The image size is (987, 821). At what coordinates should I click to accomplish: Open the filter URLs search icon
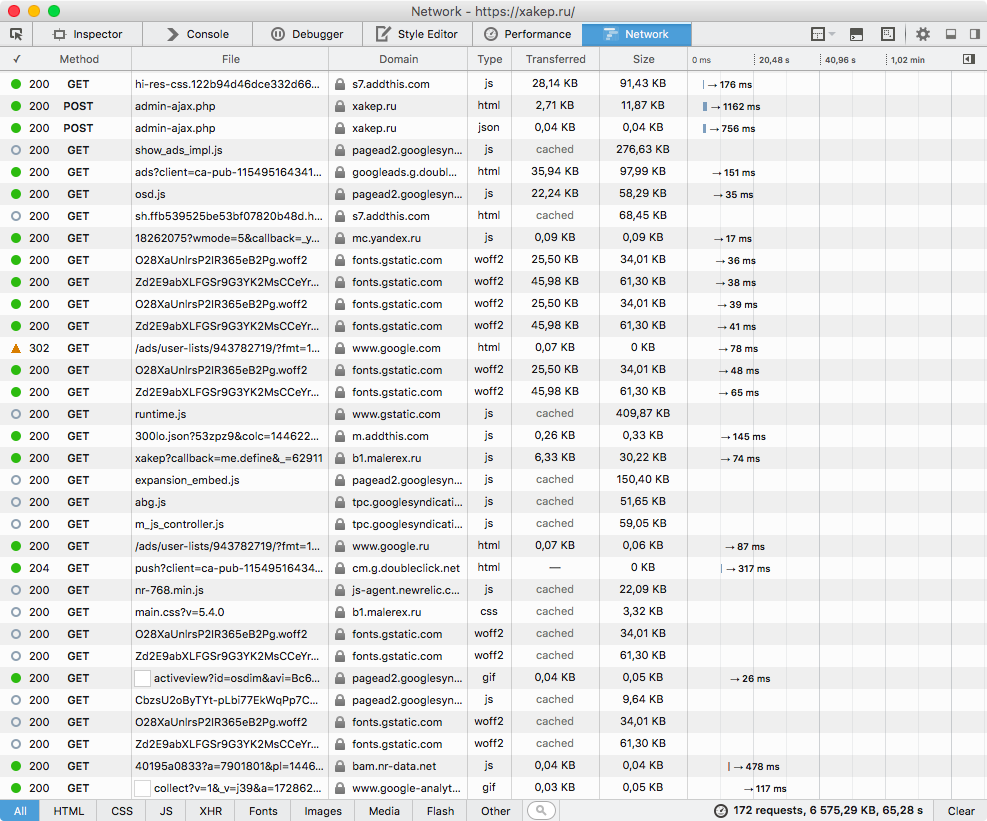pyautogui.click(x=541, y=810)
